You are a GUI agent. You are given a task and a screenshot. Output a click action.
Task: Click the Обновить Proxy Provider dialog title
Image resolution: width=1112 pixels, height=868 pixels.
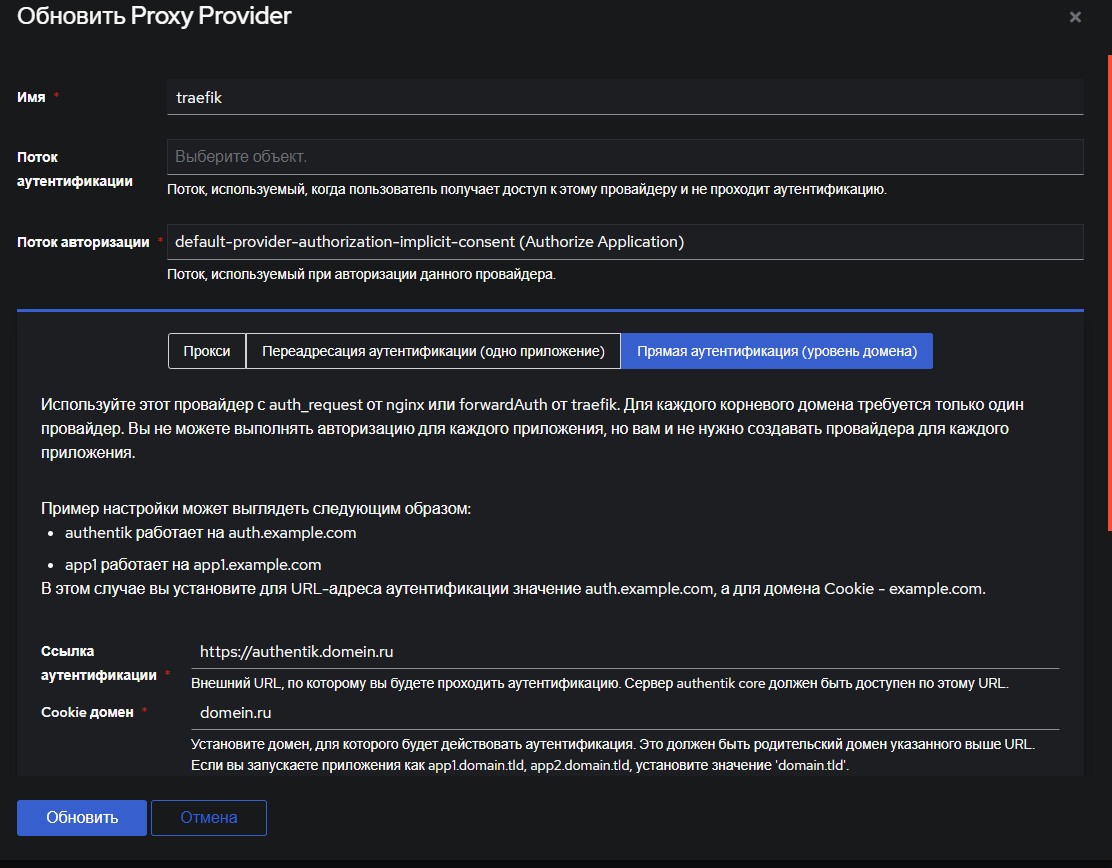(x=155, y=16)
